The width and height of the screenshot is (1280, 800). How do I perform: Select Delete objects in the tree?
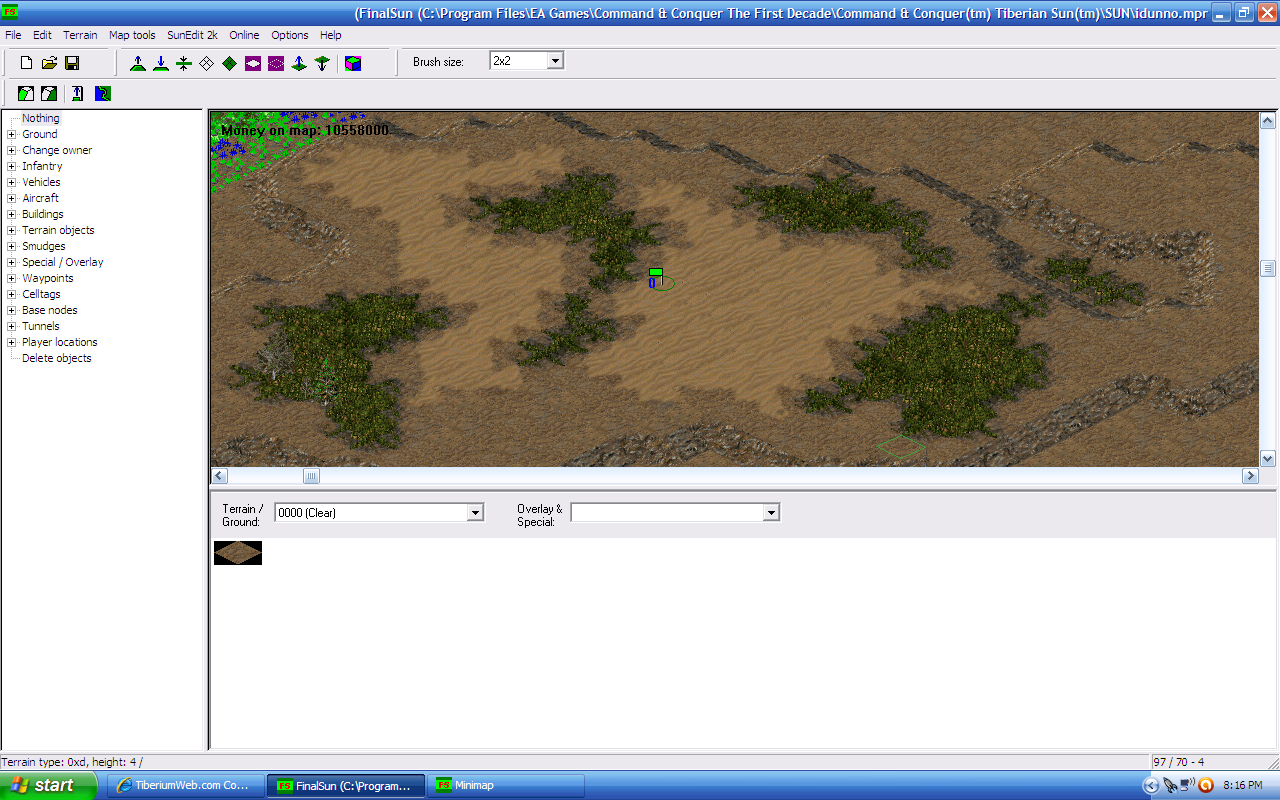click(57, 358)
